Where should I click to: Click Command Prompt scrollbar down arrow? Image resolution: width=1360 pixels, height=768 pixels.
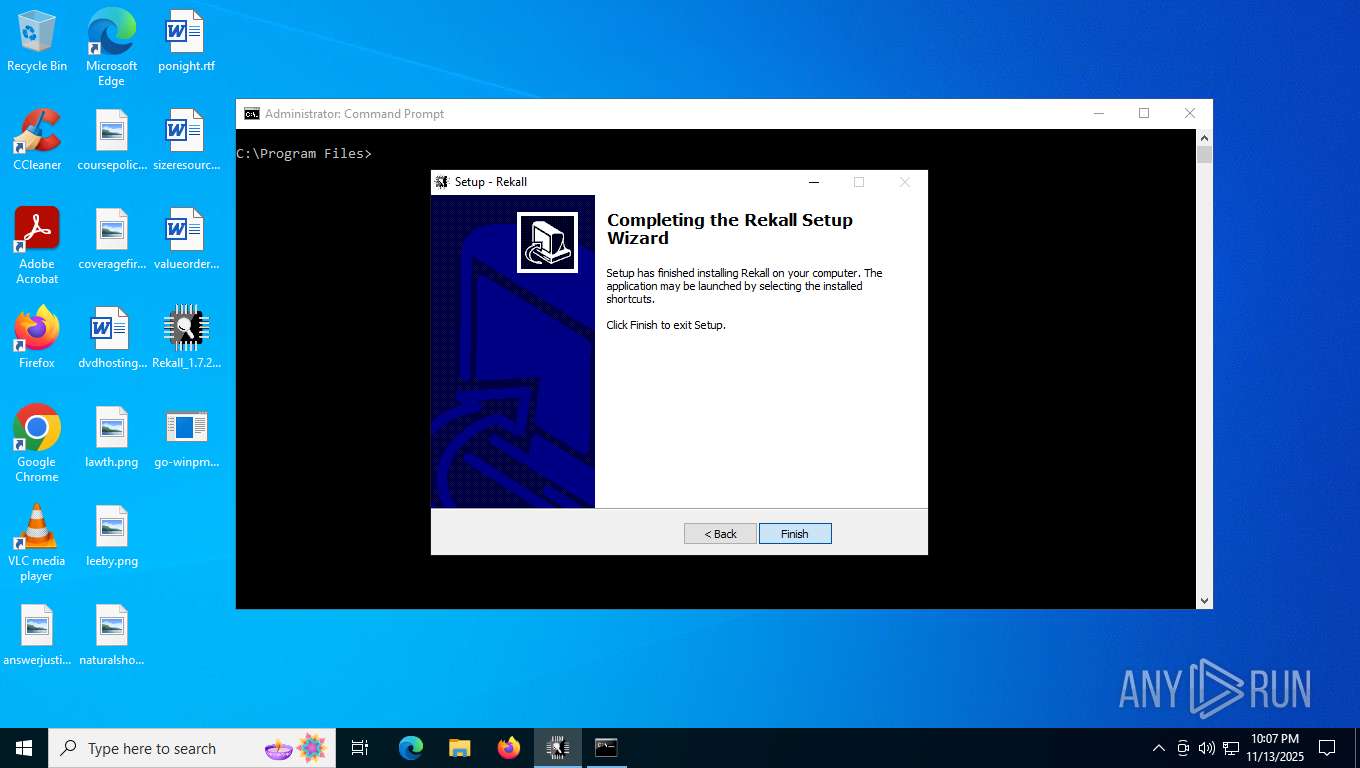coord(1205,600)
